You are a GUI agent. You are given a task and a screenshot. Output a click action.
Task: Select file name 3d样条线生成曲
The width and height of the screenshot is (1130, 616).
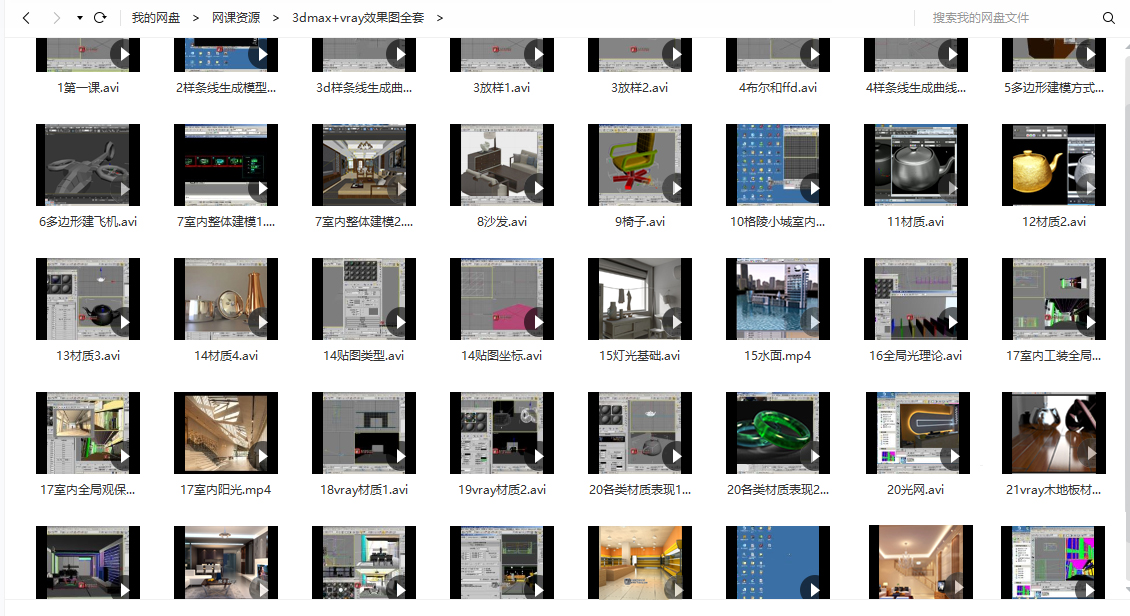[364, 88]
